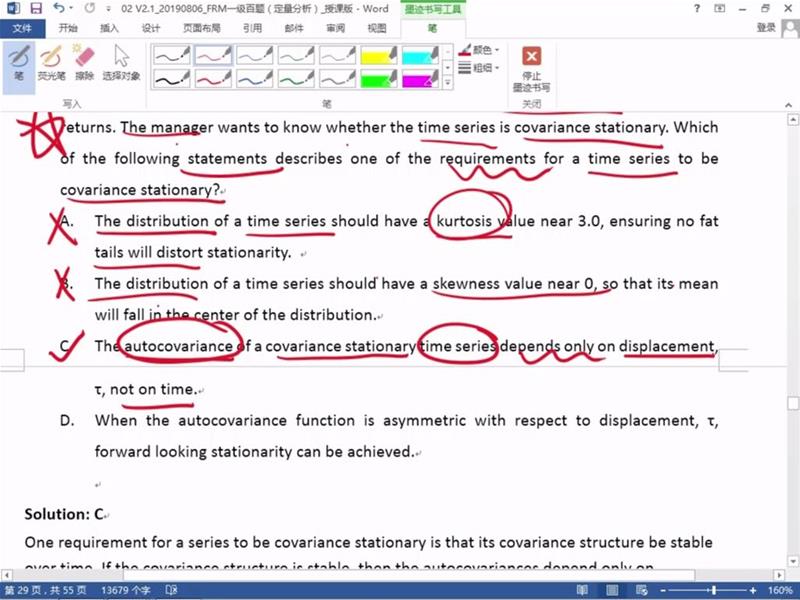
Task: Switch to Read Mode view
Action: 583,590
